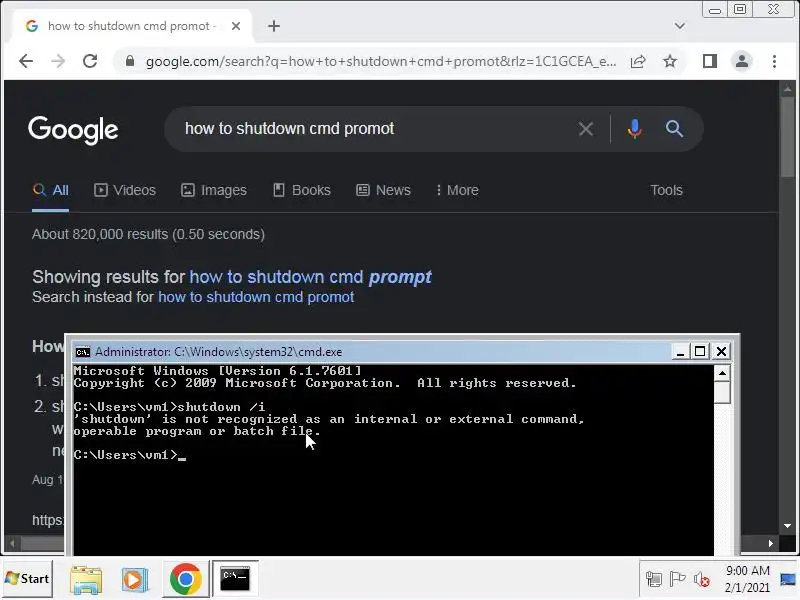Click the browser page scroll down arrow
The width and height of the screenshot is (800, 600).
787,526
